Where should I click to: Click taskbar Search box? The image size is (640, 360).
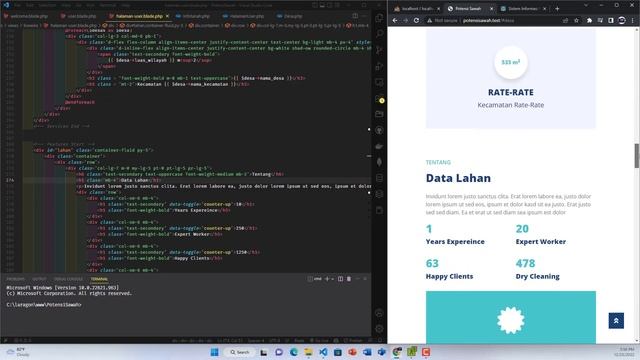[x=240, y=352]
